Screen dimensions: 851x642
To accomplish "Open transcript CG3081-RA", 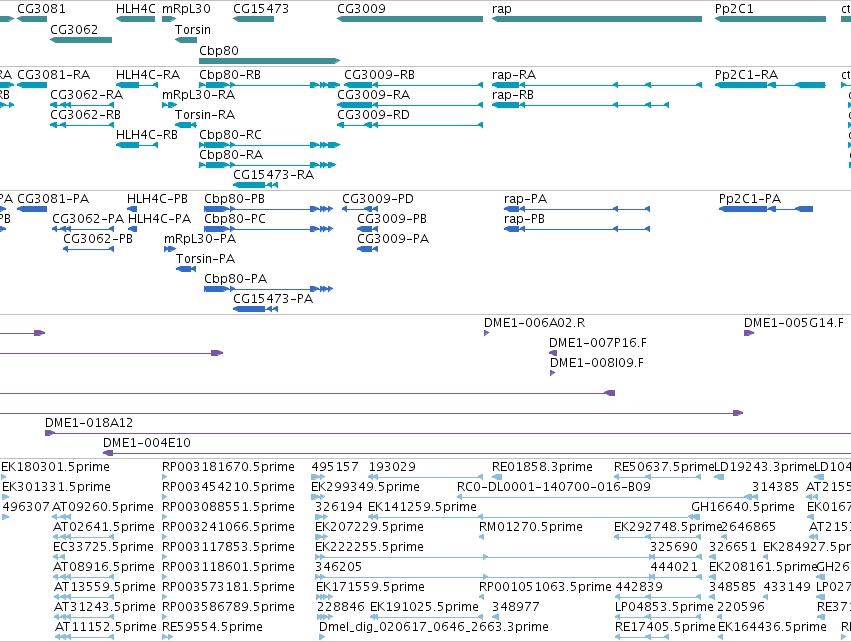I will click(x=32, y=85).
